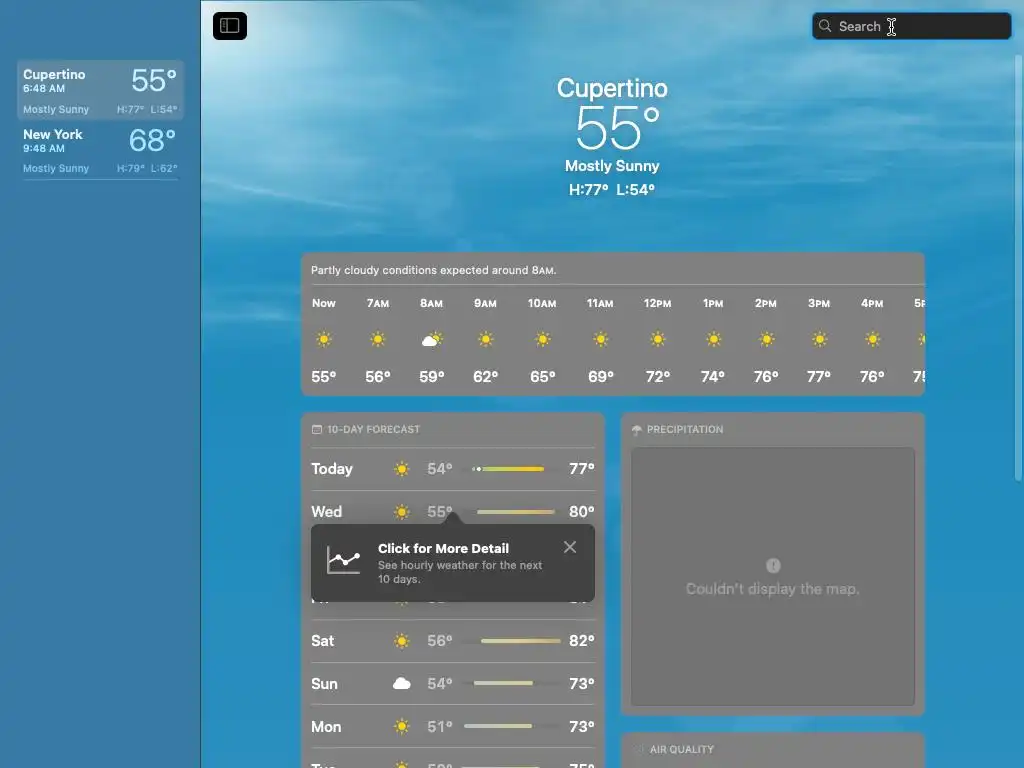Image resolution: width=1024 pixels, height=768 pixels.
Task: Select Cupertino in the sidebar list
Action: (x=101, y=90)
